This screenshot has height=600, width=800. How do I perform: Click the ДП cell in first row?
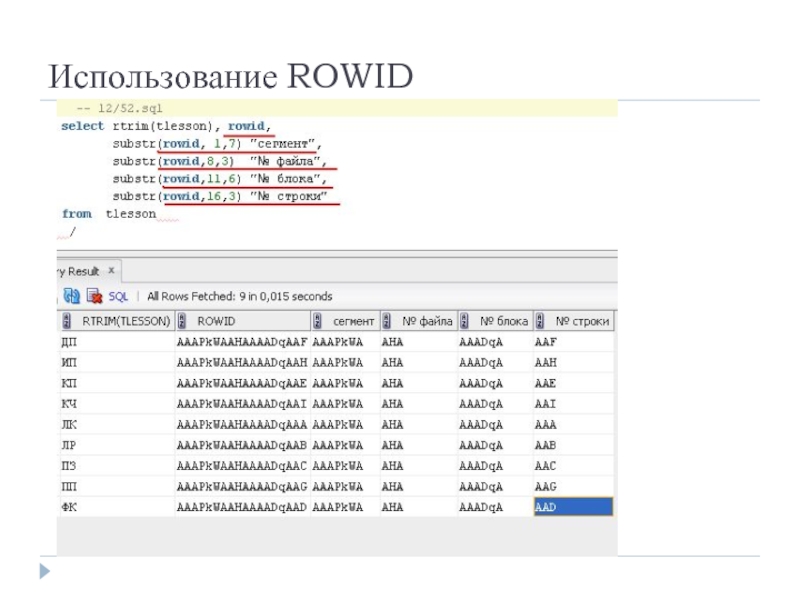(x=70, y=341)
